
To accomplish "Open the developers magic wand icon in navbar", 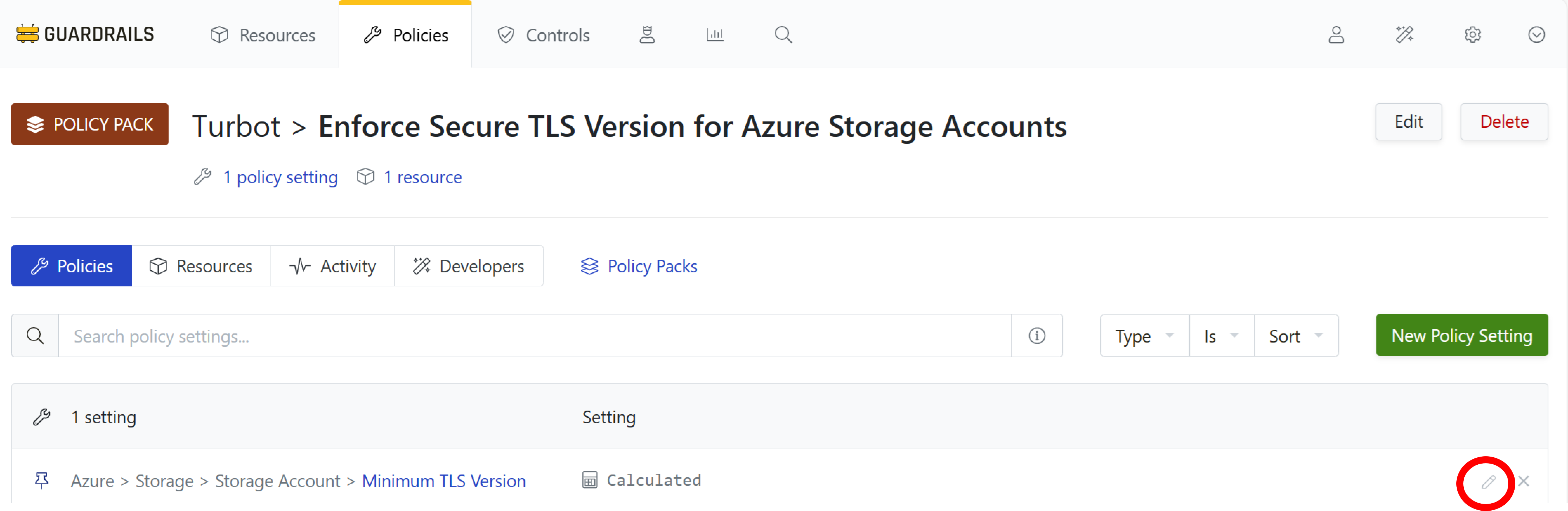I will (x=1404, y=35).
